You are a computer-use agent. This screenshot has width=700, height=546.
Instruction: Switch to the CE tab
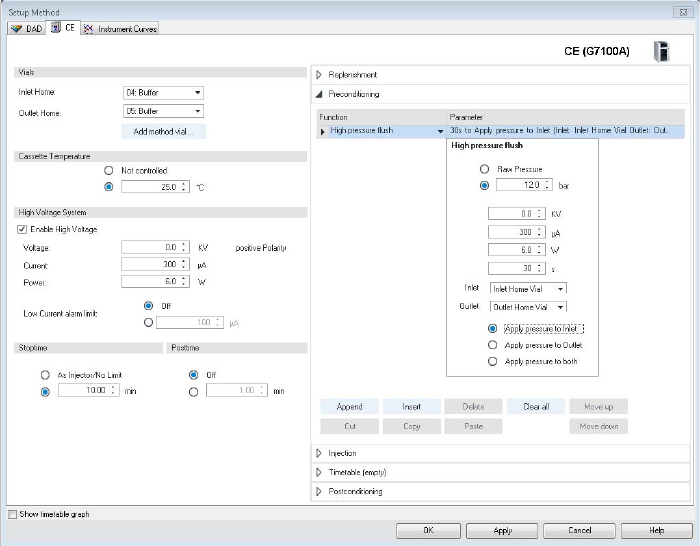coord(63,28)
